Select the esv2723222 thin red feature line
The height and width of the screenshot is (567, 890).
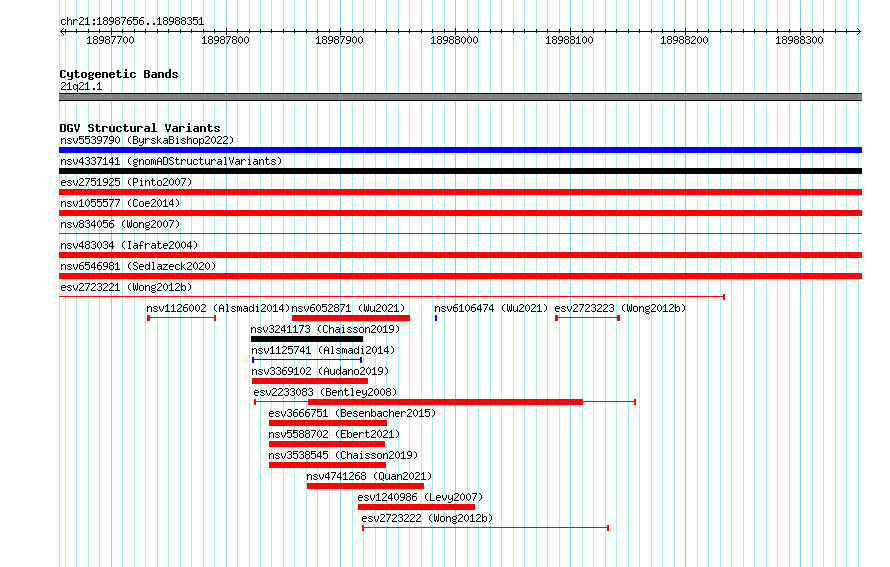pyautogui.click(x=486, y=528)
